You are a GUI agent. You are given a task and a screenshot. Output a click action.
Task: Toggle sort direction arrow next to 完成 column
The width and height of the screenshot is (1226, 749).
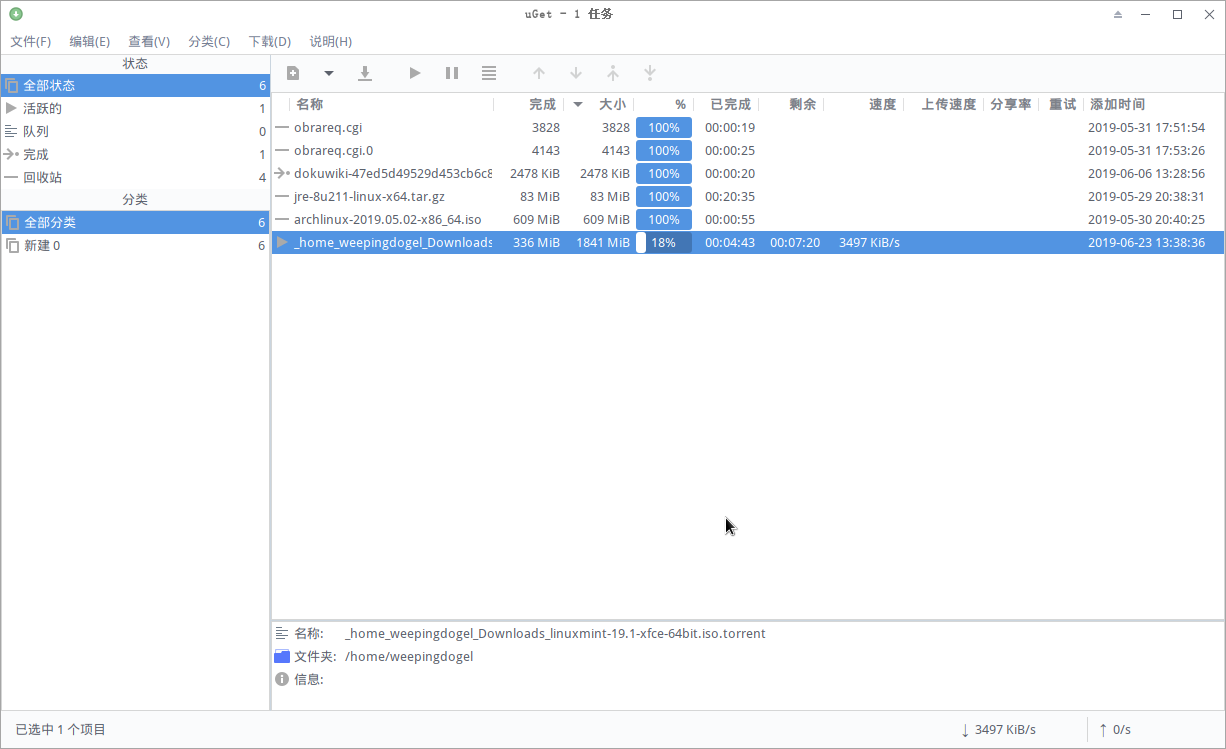click(x=577, y=104)
